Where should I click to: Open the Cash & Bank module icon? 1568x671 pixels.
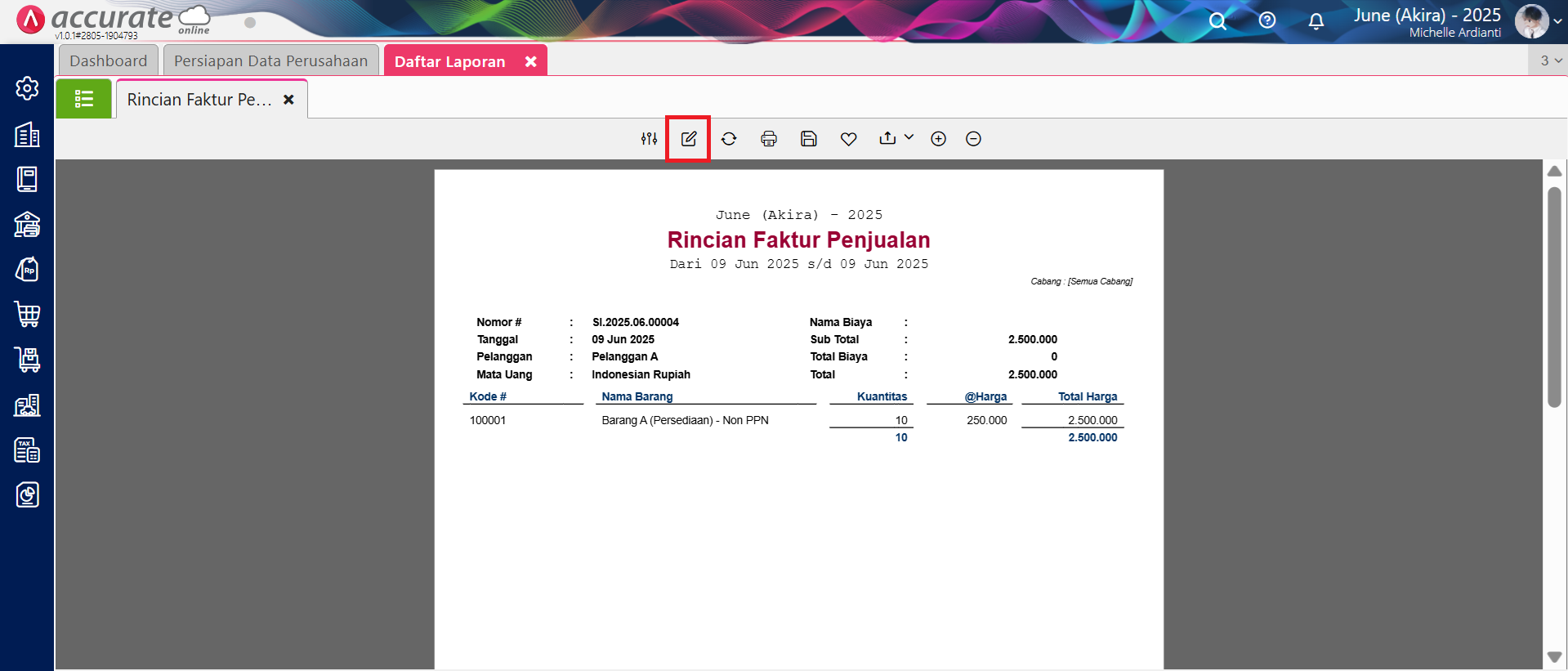tap(27, 224)
